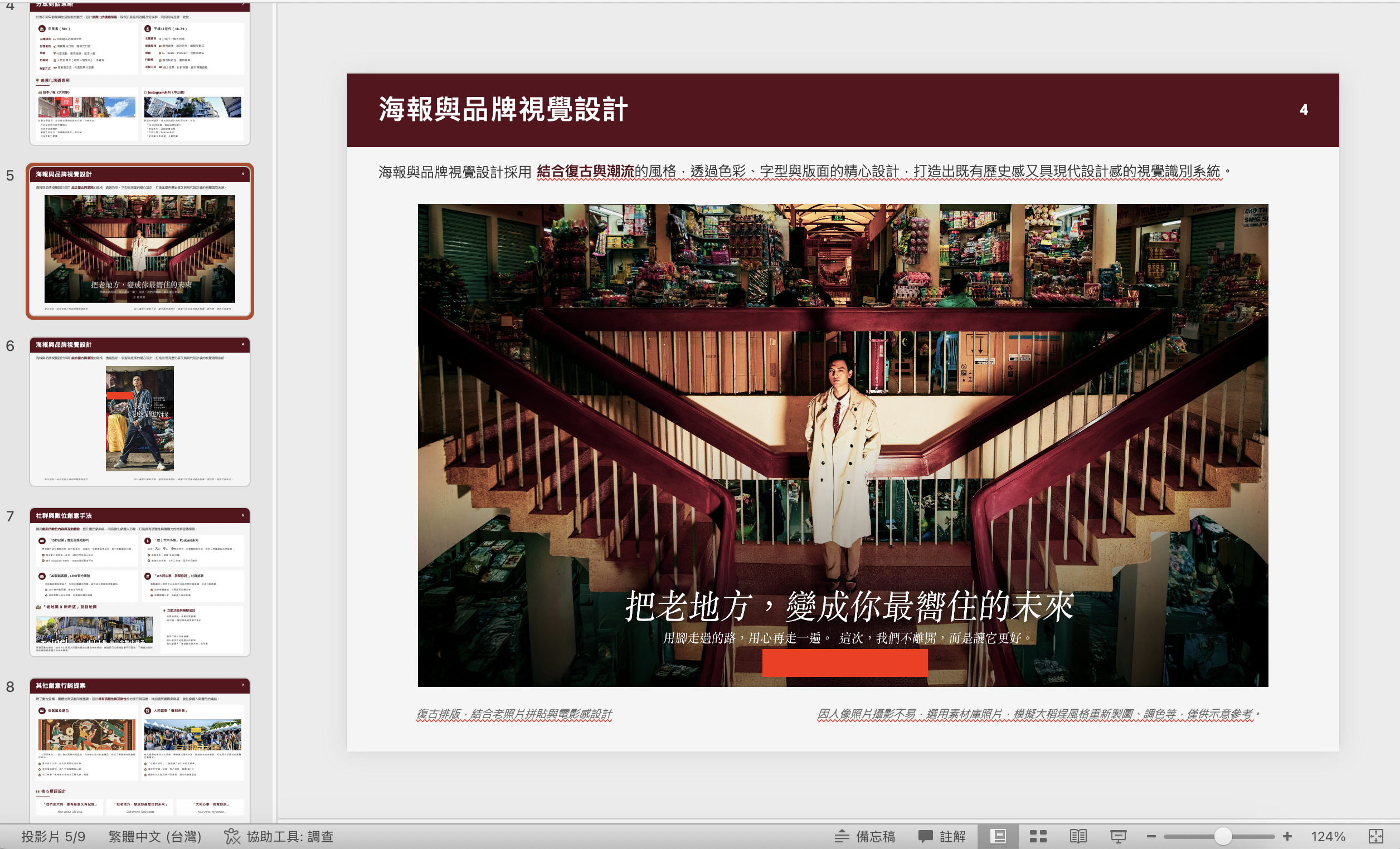Click the accessibility checker icon
Image resolution: width=1400 pixels, height=849 pixels.
coord(232,836)
